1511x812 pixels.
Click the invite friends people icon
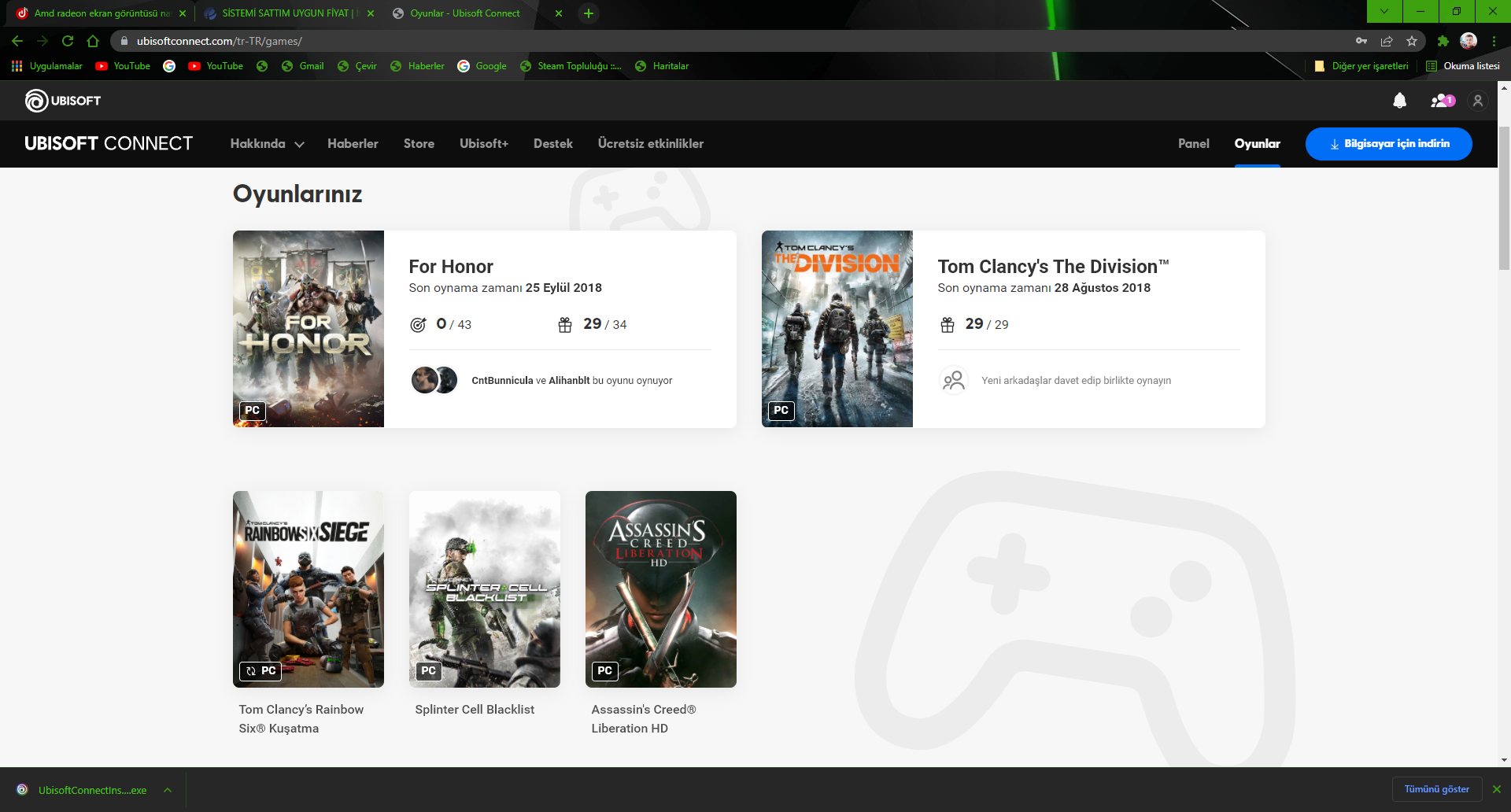coord(953,381)
